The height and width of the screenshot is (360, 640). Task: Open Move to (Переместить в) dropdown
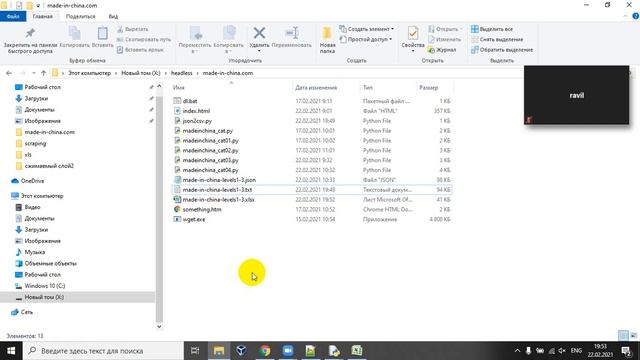195,40
